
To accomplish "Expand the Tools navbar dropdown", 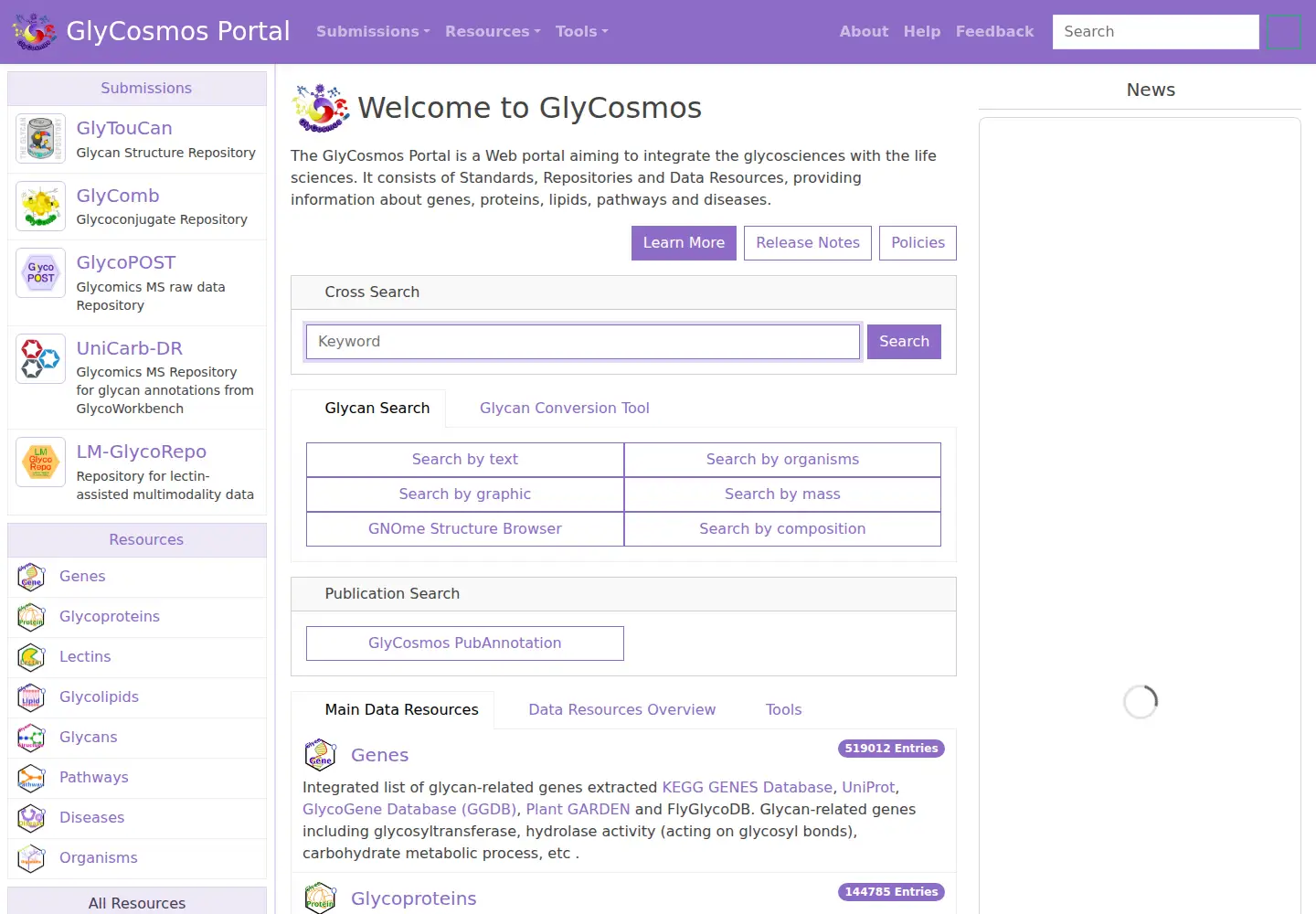I will 581,31.
